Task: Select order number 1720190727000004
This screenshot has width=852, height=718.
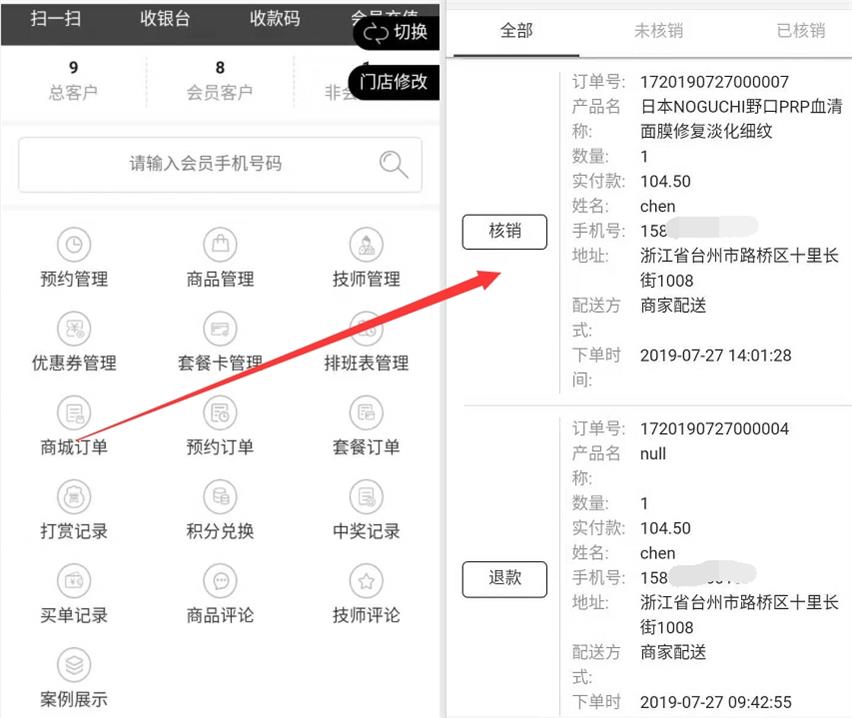Action: [x=715, y=429]
